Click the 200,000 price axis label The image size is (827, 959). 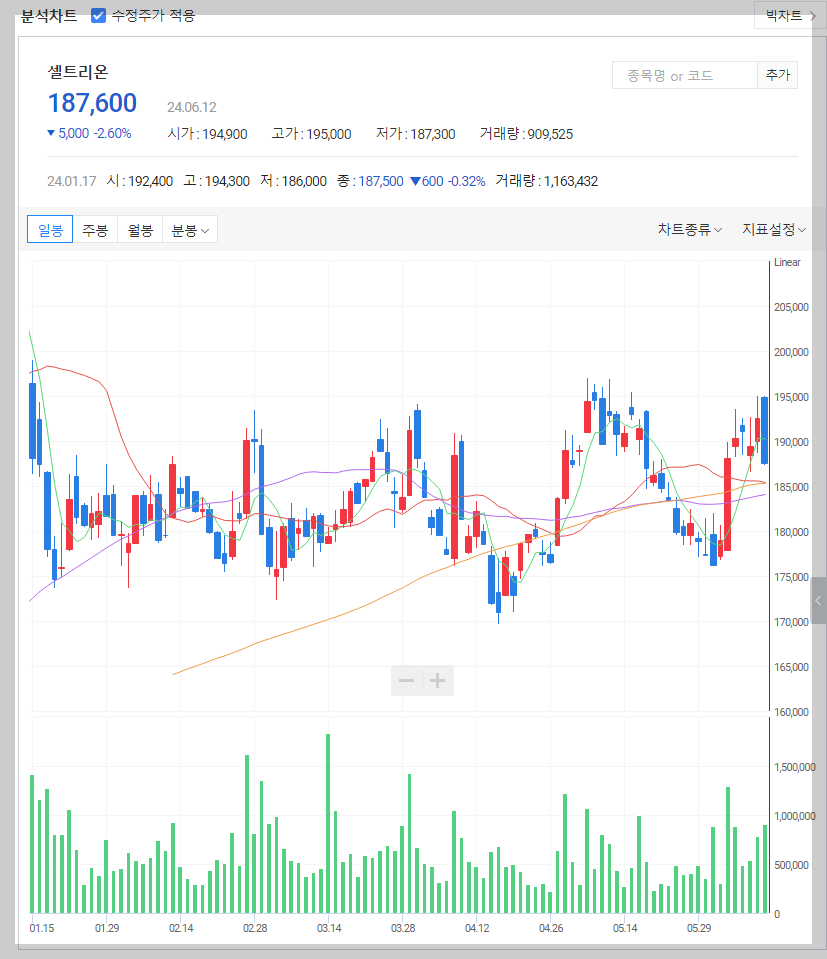pos(791,352)
